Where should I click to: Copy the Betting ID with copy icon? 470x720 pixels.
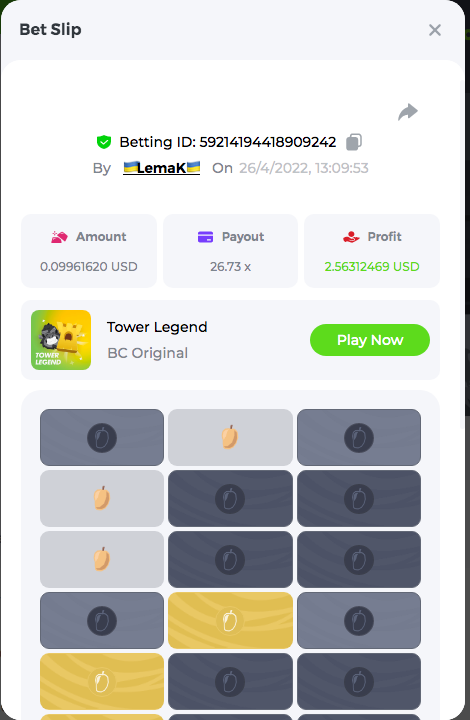[x=353, y=142]
